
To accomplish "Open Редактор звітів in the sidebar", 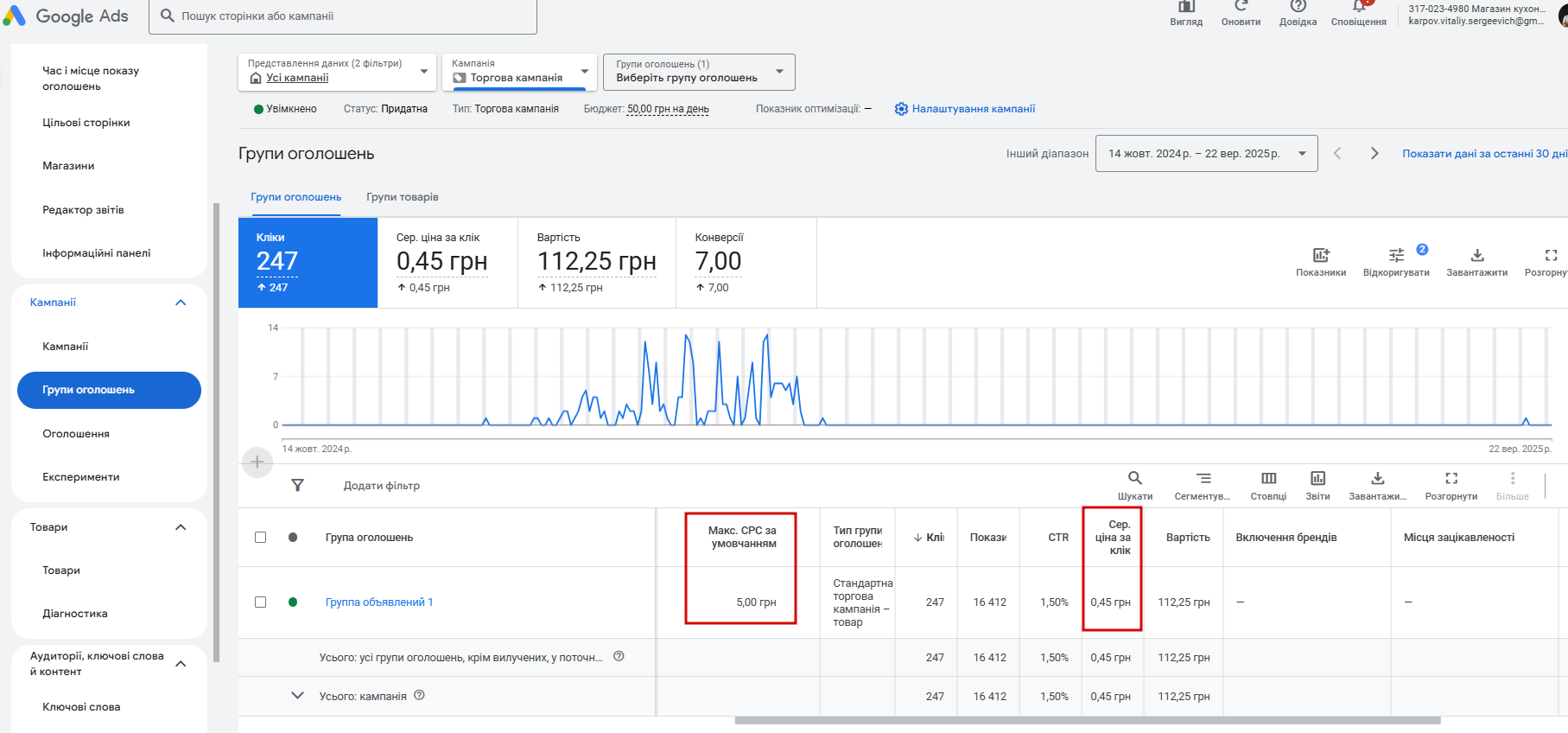I will [x=83, y=210].
